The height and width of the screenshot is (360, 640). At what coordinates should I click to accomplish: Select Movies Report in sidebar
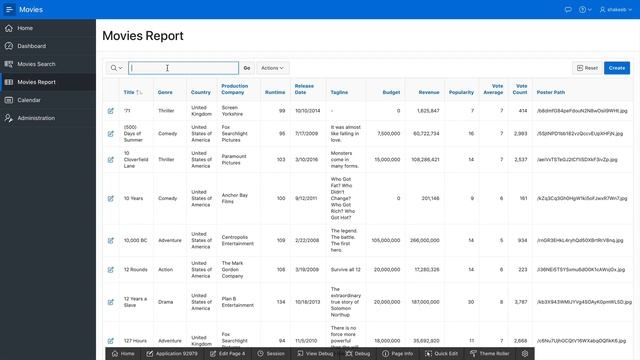48,82
